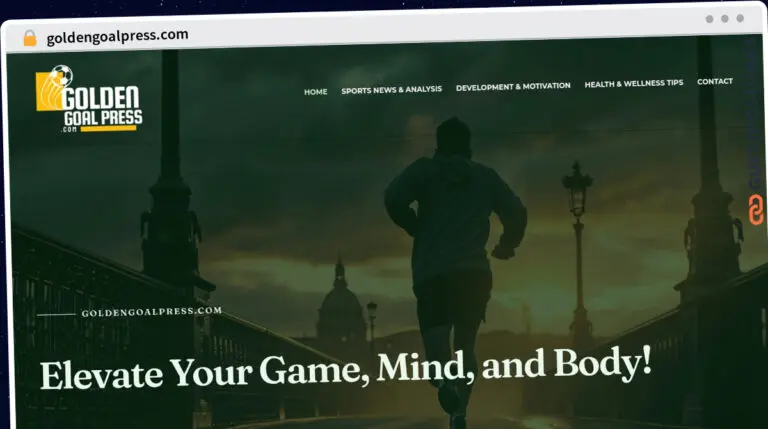This screenshot has width=768, height=429.
Task: Click the last gray window dot
Action: tap(740, 18)
